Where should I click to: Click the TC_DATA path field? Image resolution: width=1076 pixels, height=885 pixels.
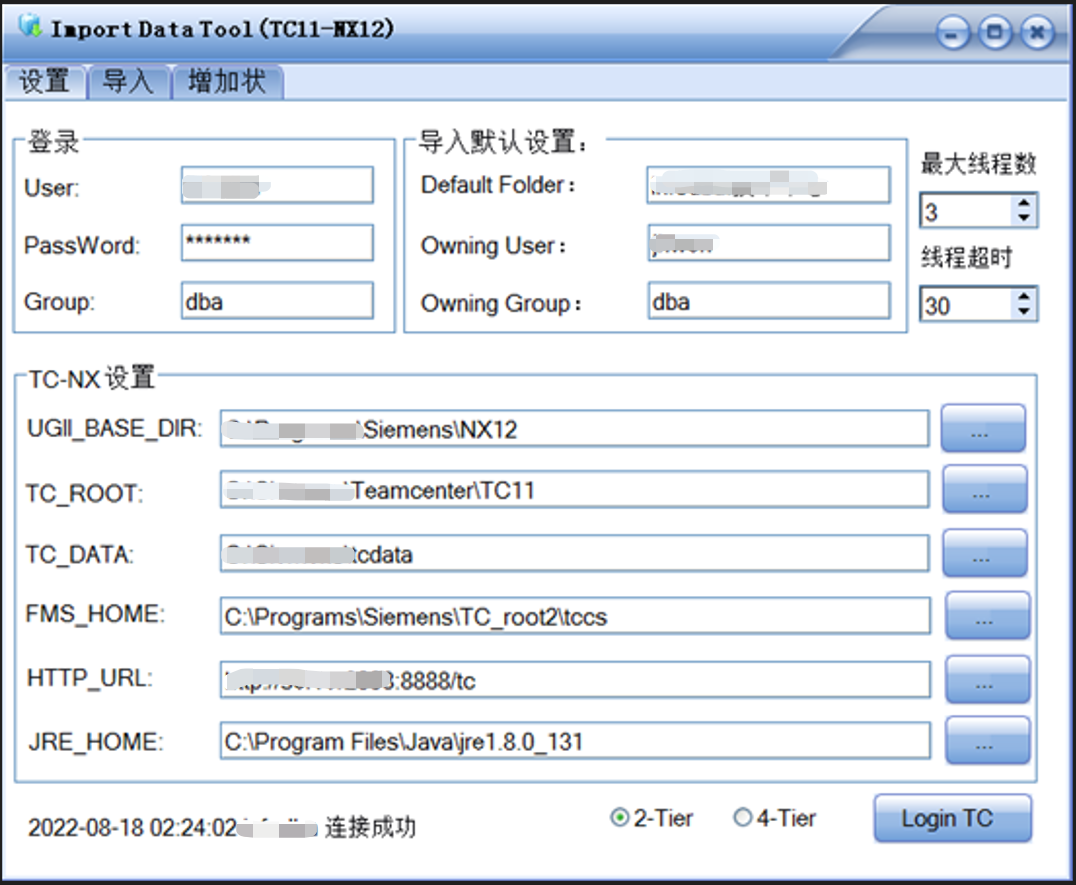coord(574,553)
